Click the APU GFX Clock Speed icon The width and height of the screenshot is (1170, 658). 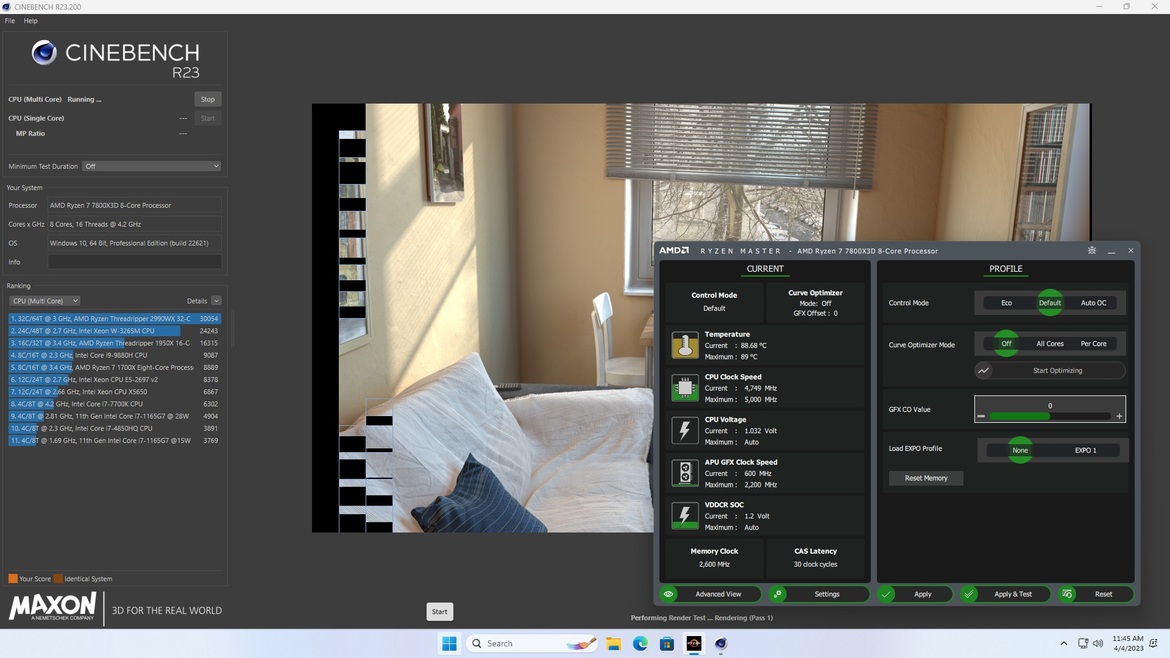(684, 473)
